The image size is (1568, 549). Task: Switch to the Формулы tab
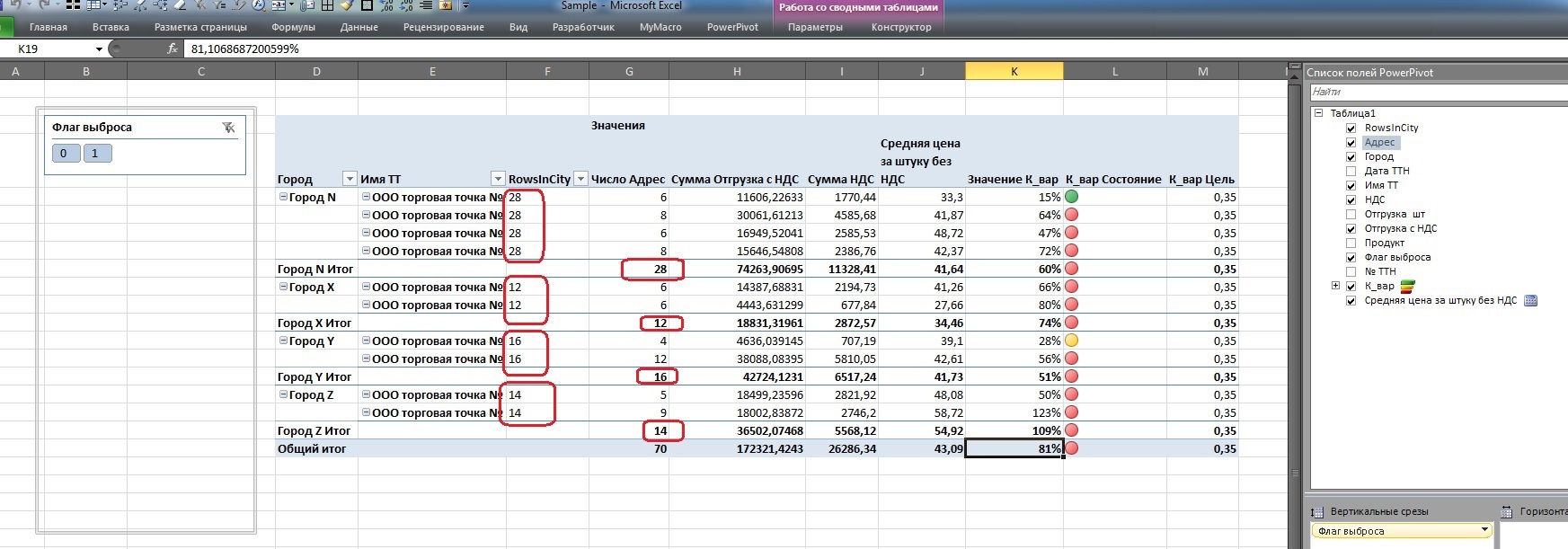pyautogui.click(x=293, y=27)
